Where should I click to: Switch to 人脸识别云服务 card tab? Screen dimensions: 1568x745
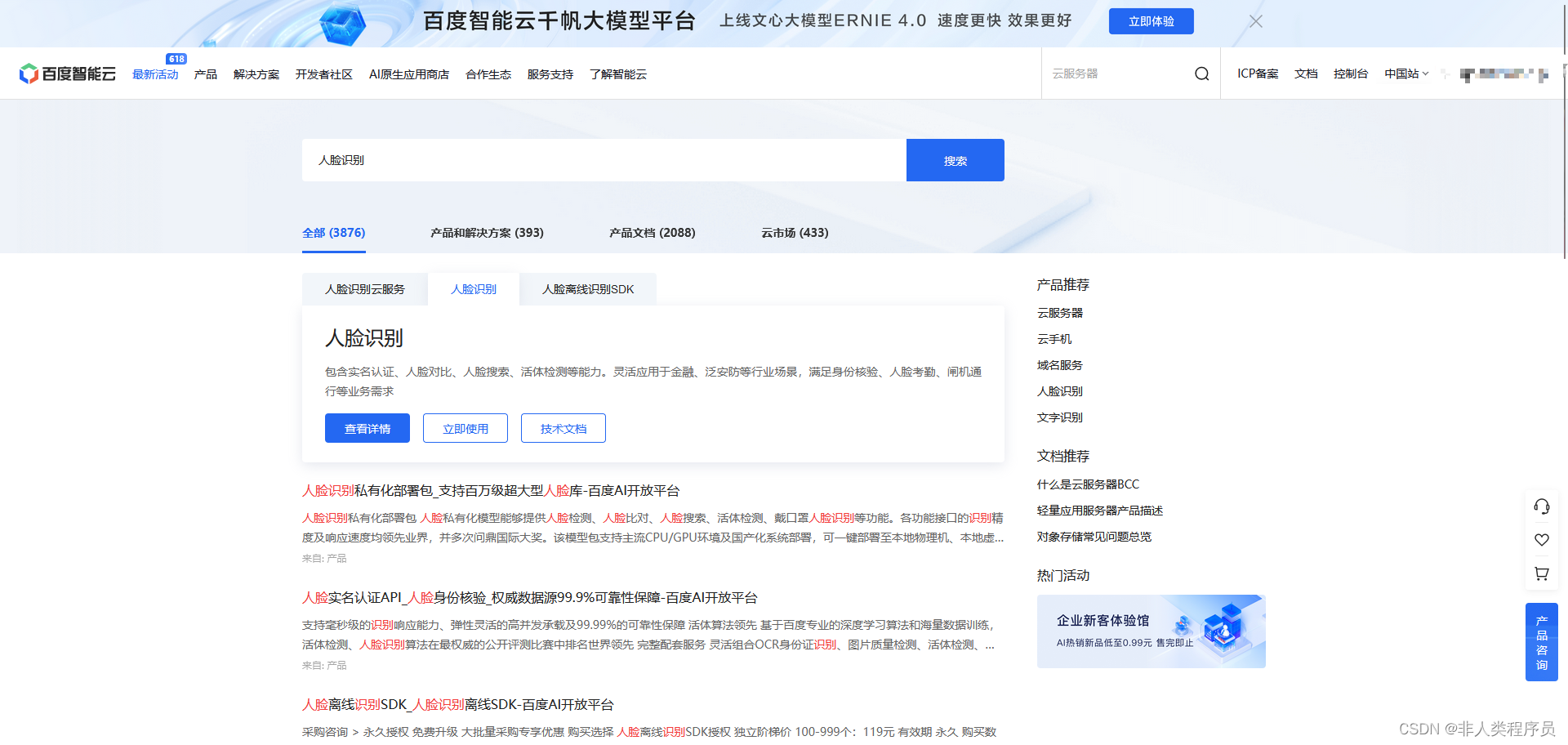(x=365, y=289)
